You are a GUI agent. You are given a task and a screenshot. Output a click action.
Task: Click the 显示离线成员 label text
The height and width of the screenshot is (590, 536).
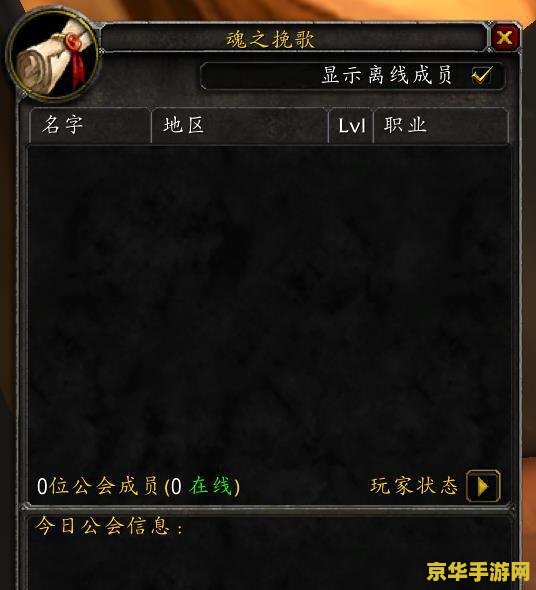click(387, 75)
